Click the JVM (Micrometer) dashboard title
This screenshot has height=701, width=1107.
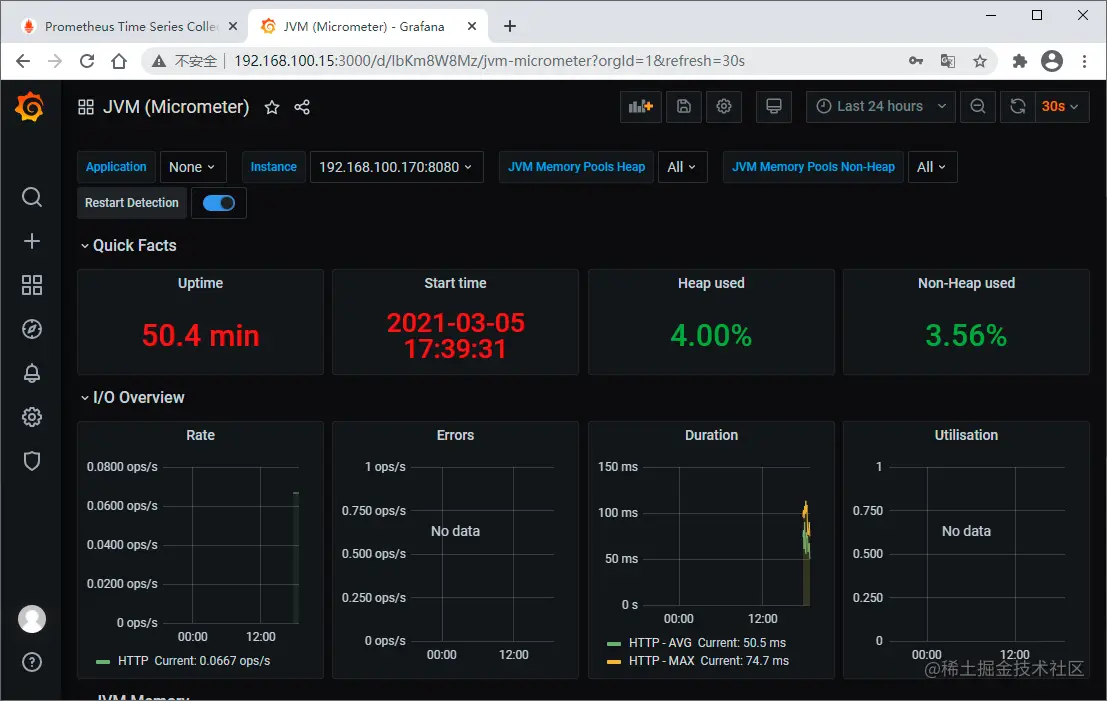pyautogui.click(x=176, y=107)
